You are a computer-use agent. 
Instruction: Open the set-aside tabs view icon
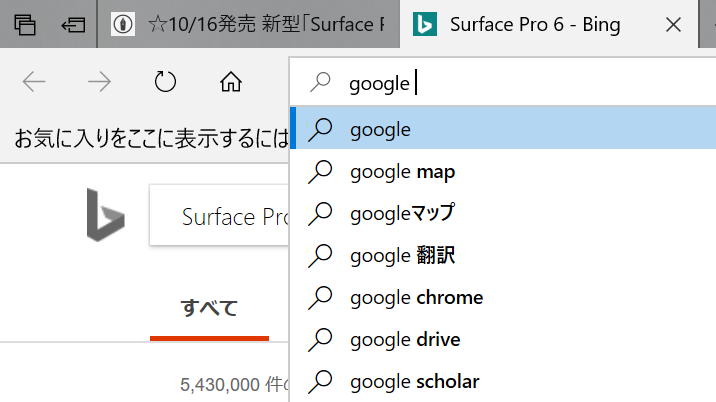(25, 25)
